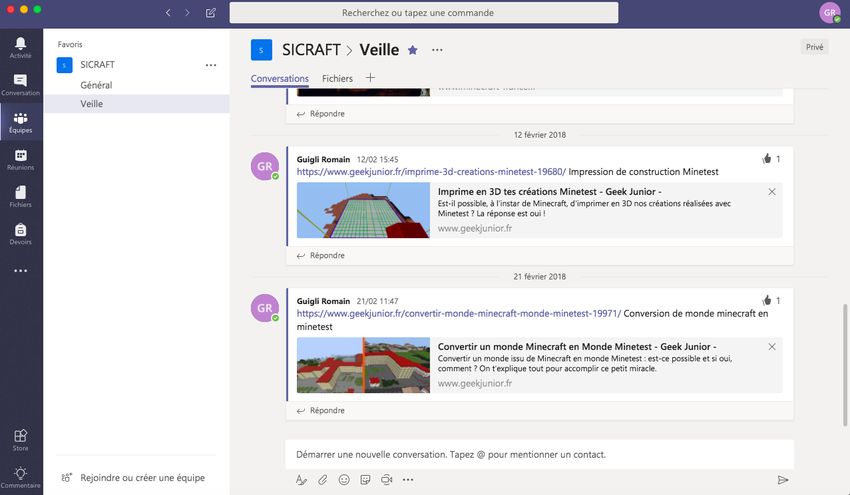This screenshot has width=850, height=495.
Task: Open the Réunions calendar
Action: (x=21, y=159)
